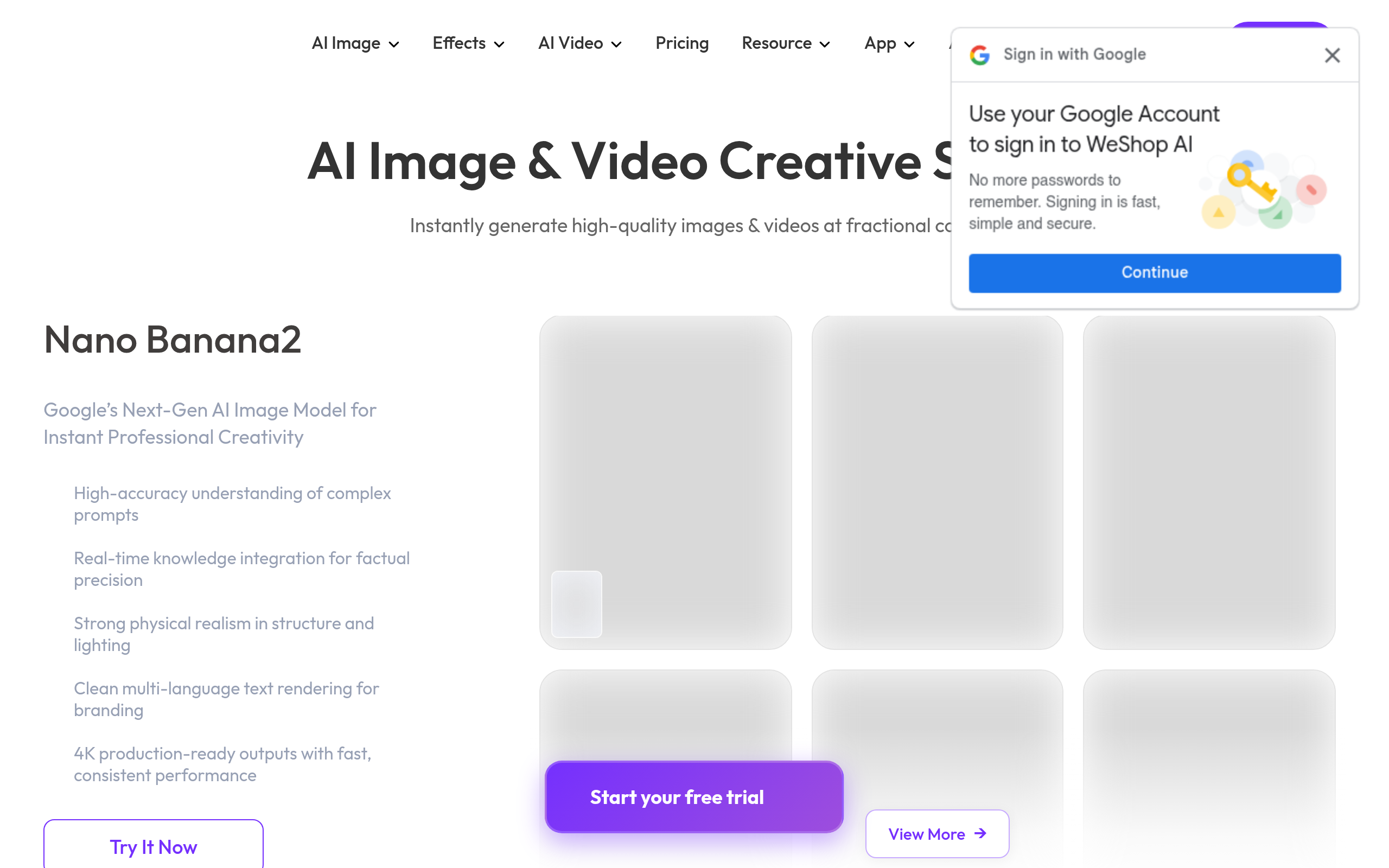Viewport: 1389px width, 868px height.
Task: Open the top-right image placeholder card
Action: (x=1209, y=482)
